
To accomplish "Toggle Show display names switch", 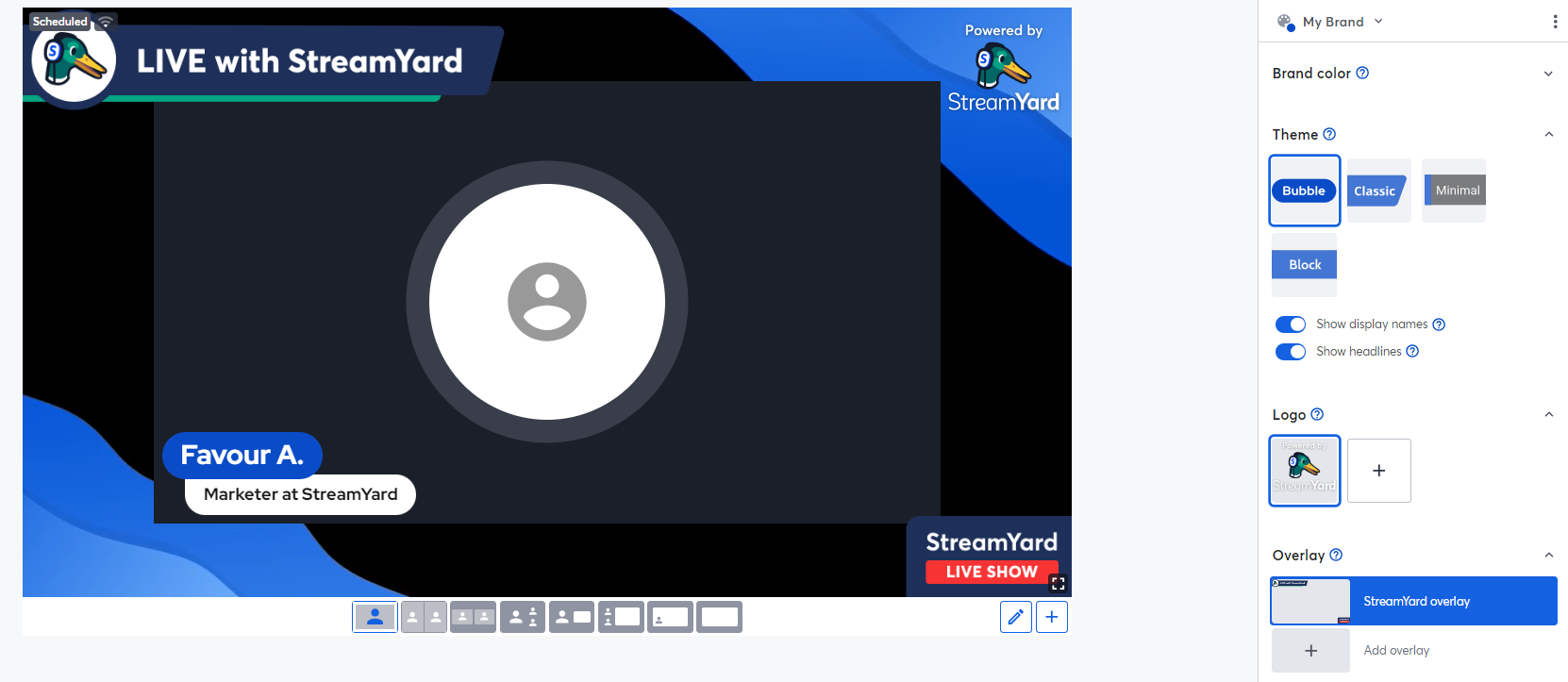I will pos(1290,324).
